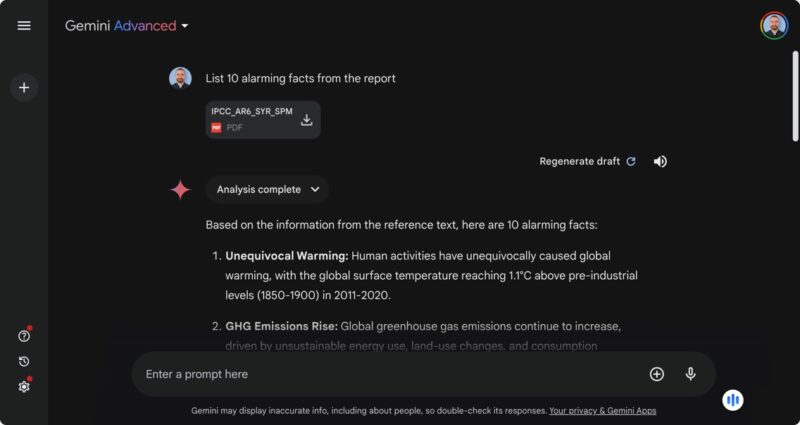This screenshot has height=425, width=800.
Task: Open Settings gear in sidebar
Action: 24,386
